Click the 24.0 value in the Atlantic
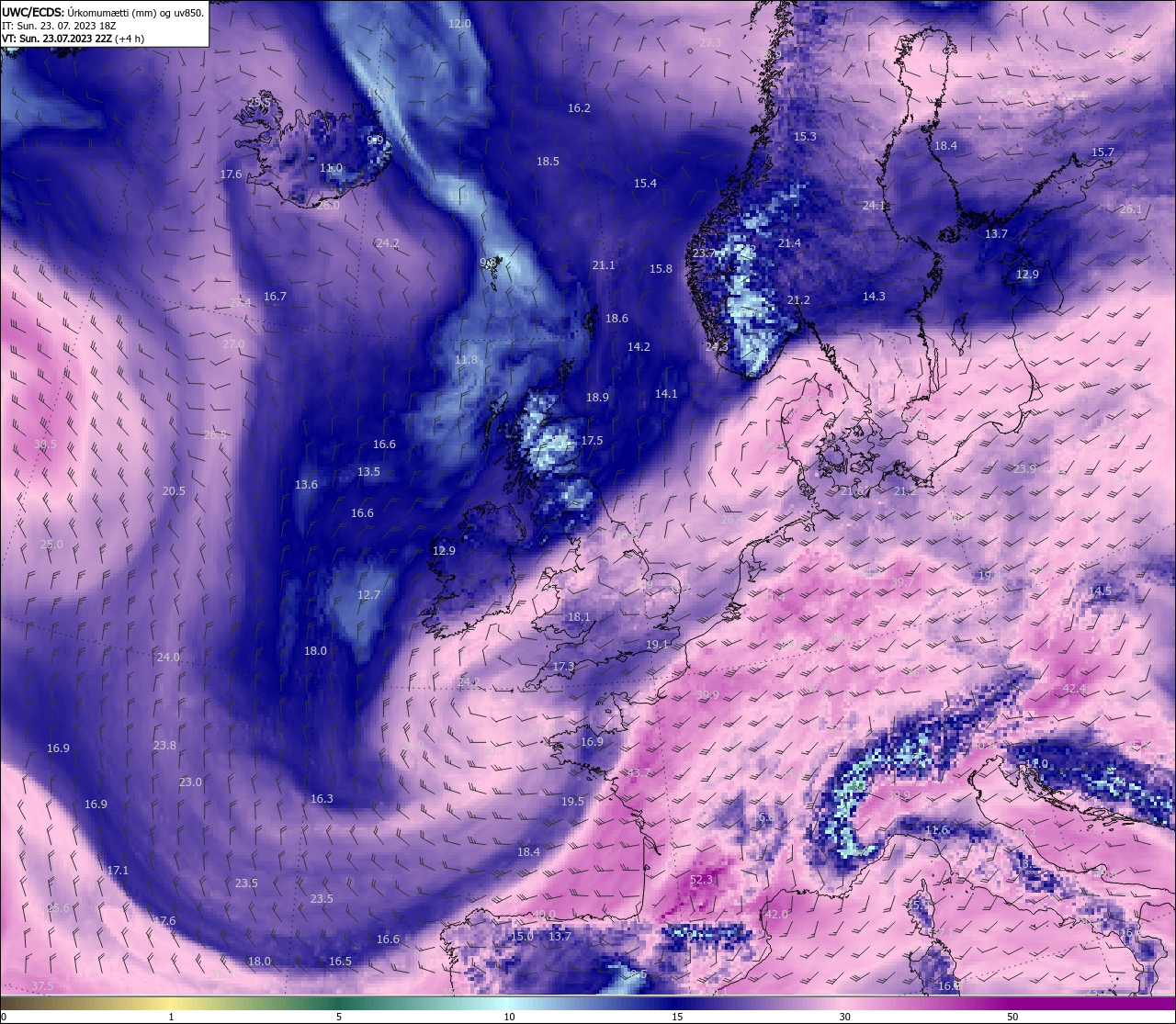 coord(168,657)
